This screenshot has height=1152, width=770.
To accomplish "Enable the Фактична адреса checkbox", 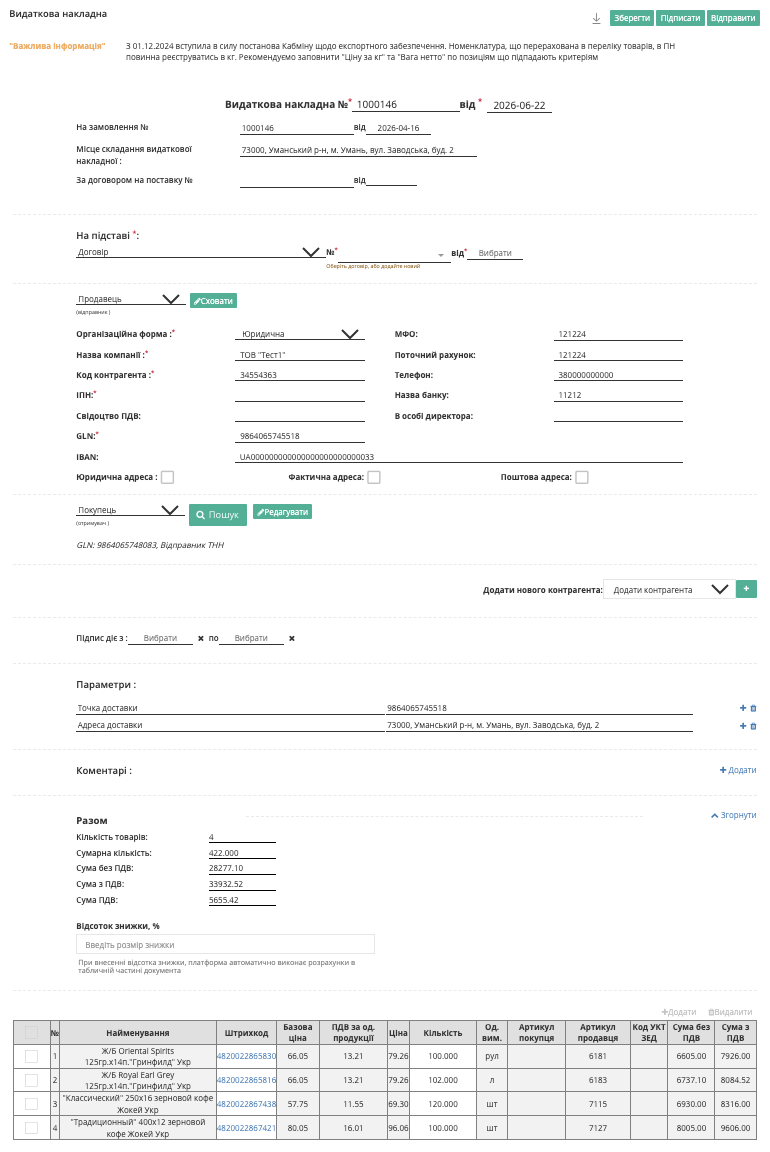I will click(x=374, y=478).
